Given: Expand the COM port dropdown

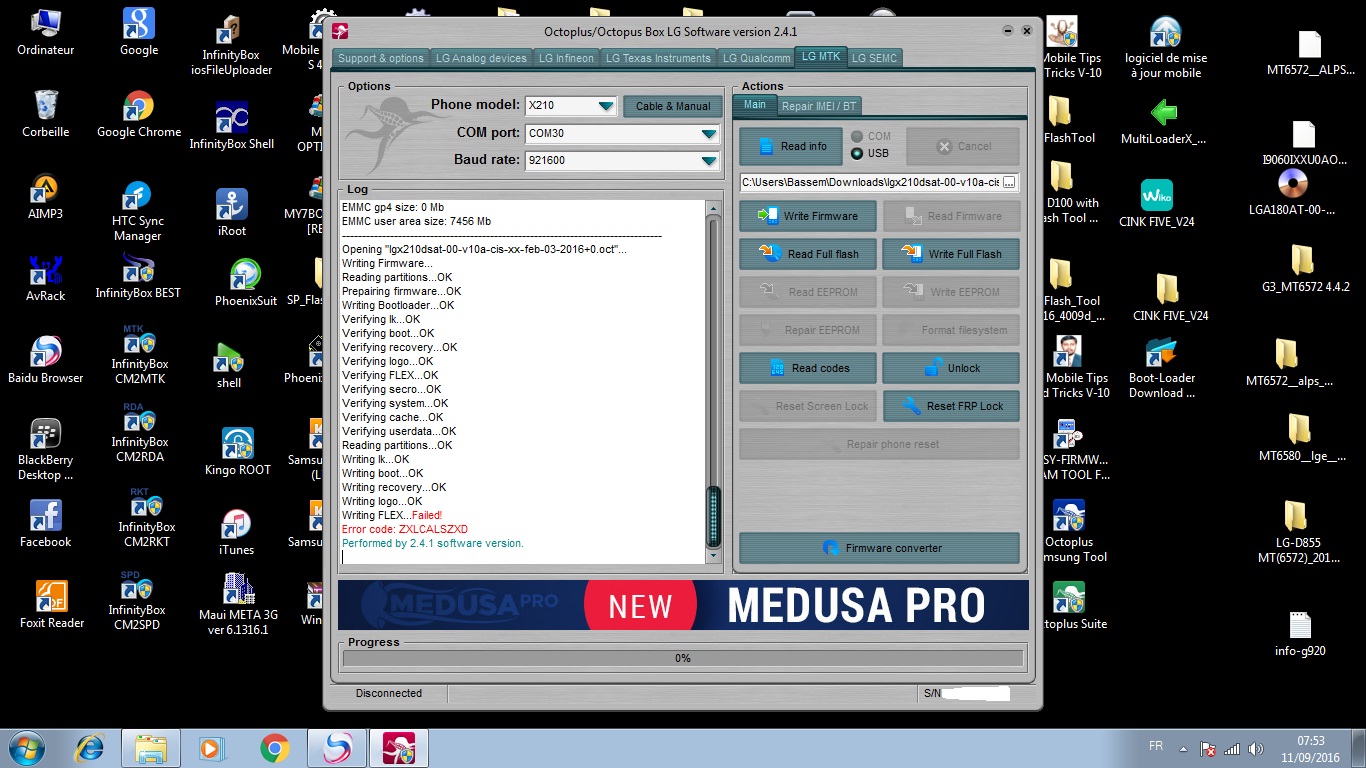Looking at the screenshot, I should [x=709, y=133].
